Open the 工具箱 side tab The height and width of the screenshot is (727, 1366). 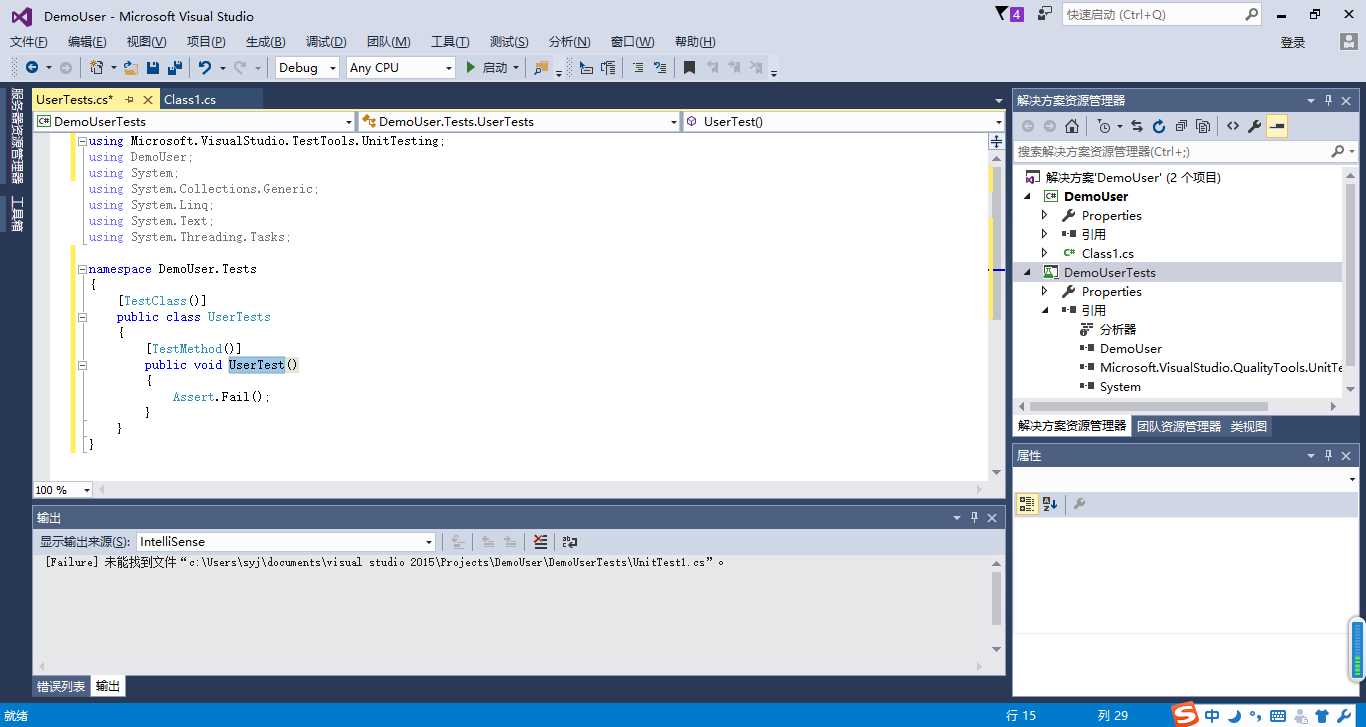click(16, 214)
